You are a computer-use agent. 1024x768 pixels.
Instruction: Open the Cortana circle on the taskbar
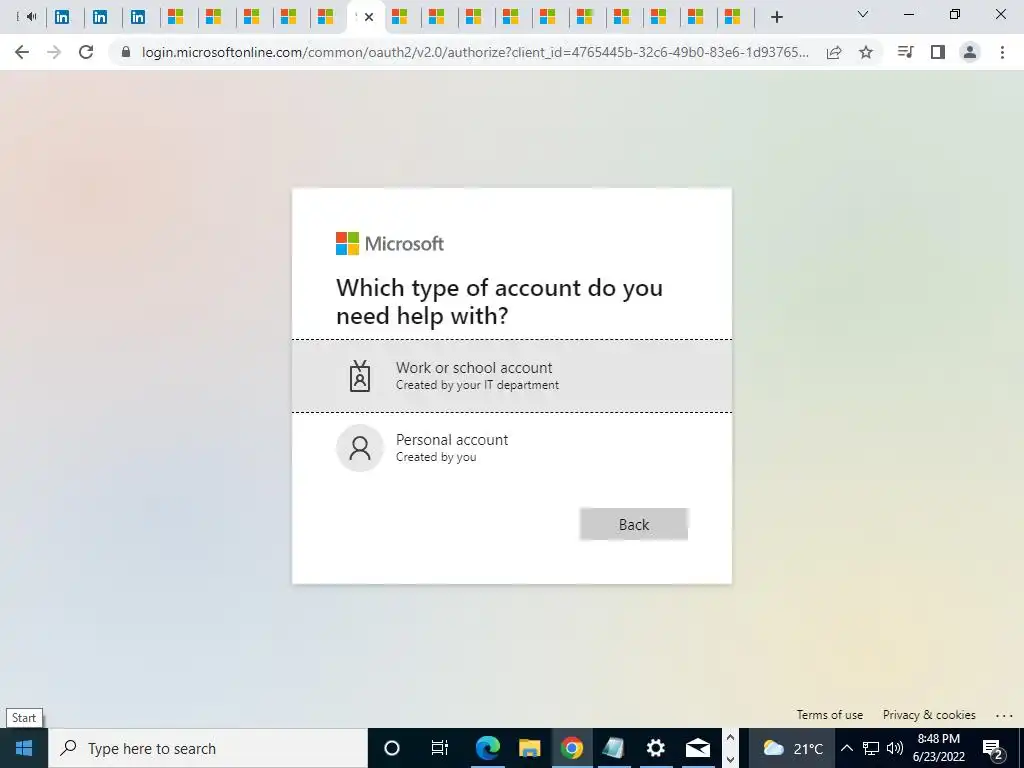[392, 748]
